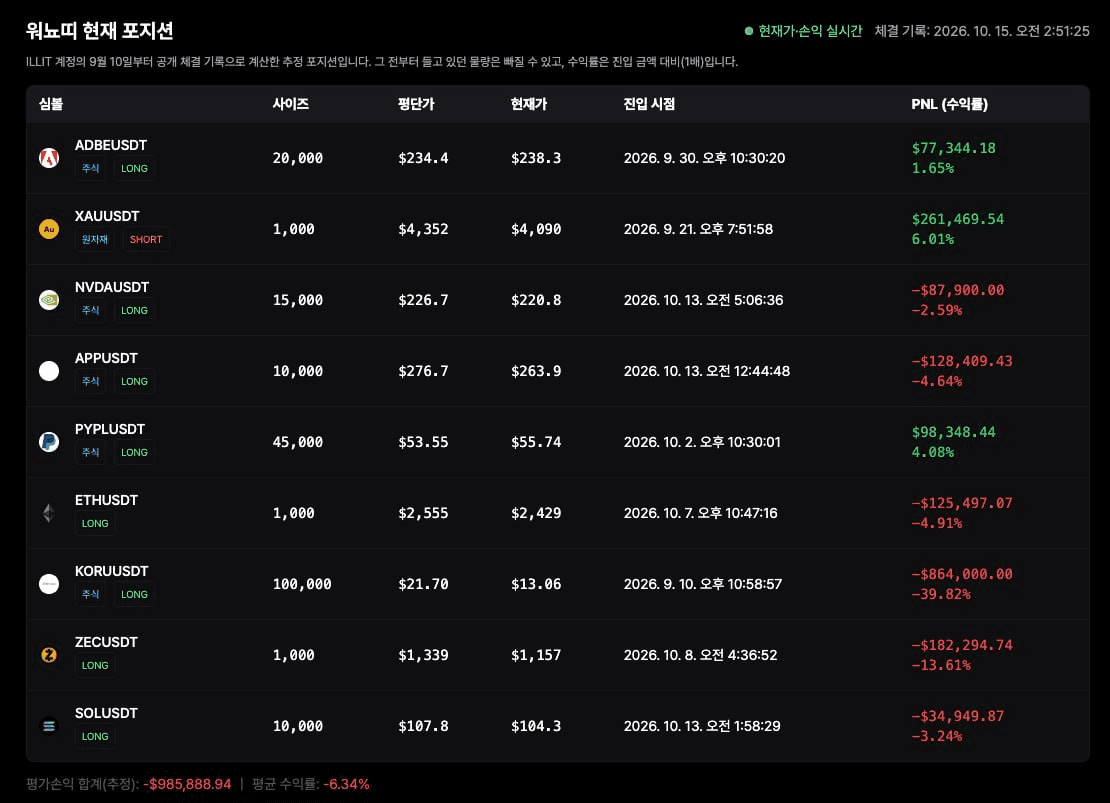Click the $4,352 average price for XAUUSDT

click(x=423, y=229)
